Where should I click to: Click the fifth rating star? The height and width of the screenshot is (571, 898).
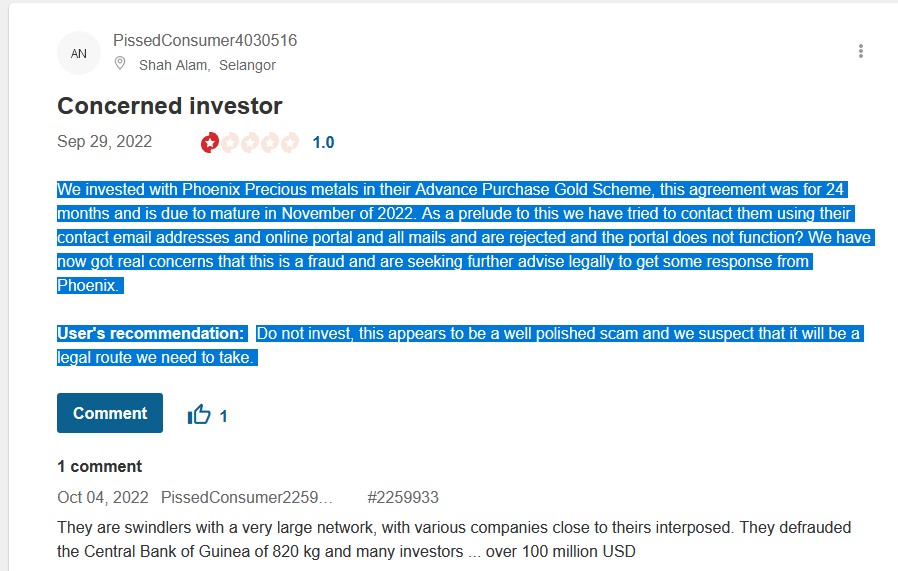[x=290, y=142]
